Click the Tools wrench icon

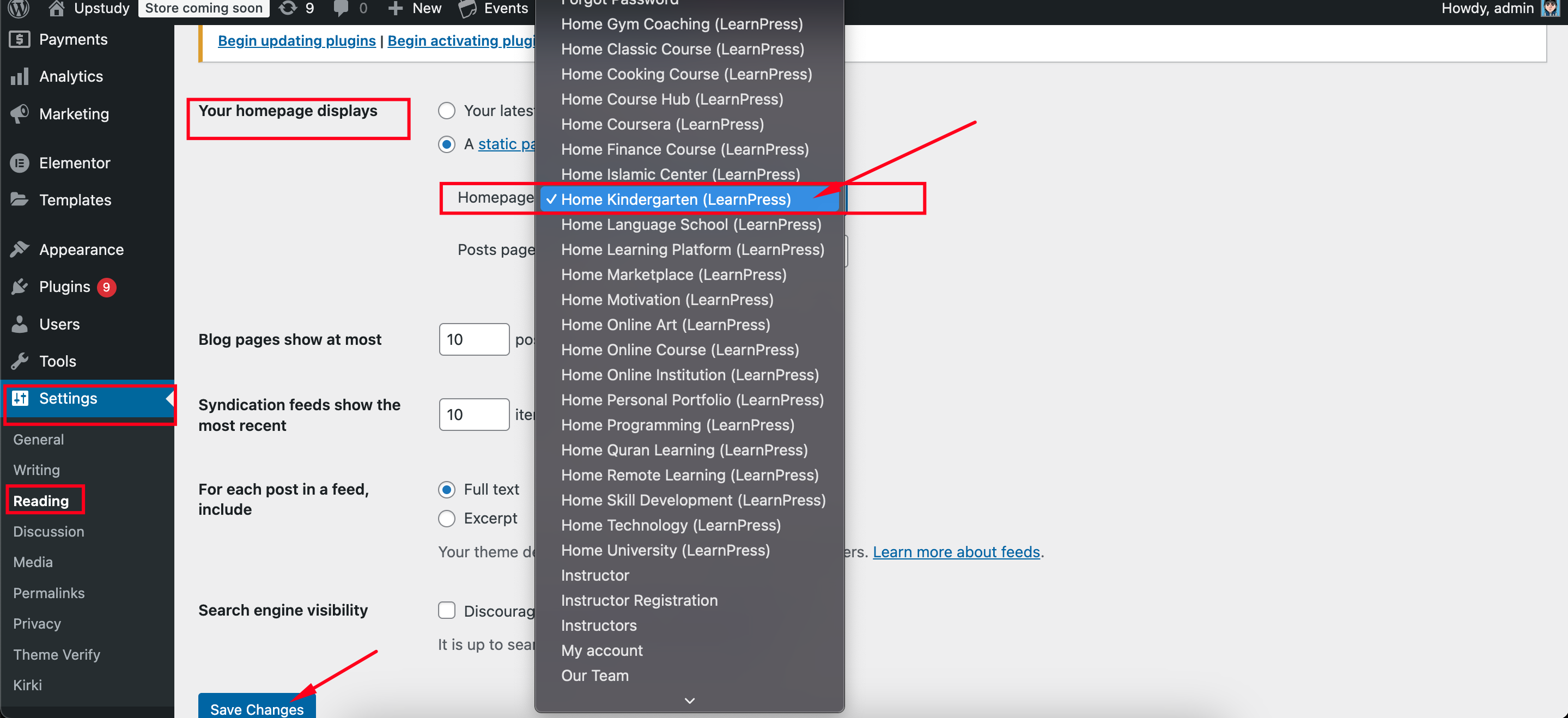(x=20, y=361)
